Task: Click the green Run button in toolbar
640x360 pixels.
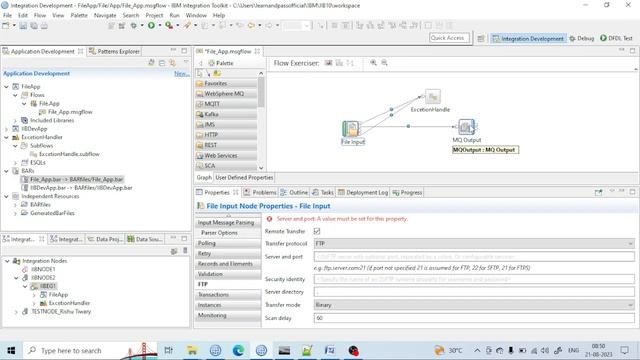Action: tap(151, 25)
